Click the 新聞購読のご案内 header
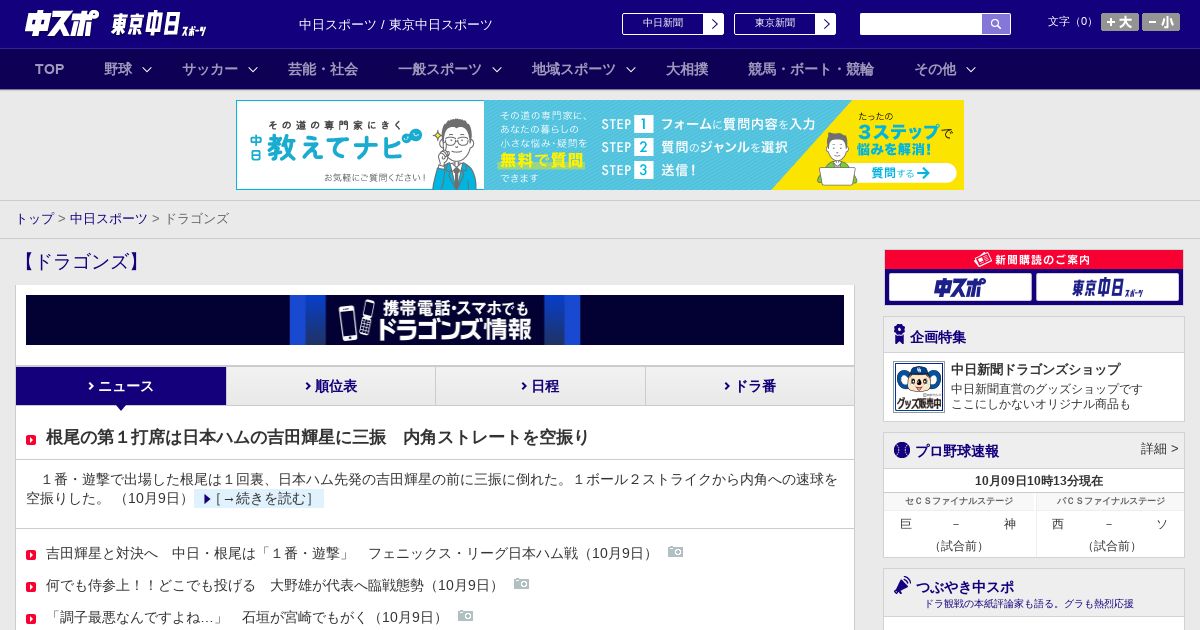The width and height of the screenshot is (1200, 630). coord(1034,259)
